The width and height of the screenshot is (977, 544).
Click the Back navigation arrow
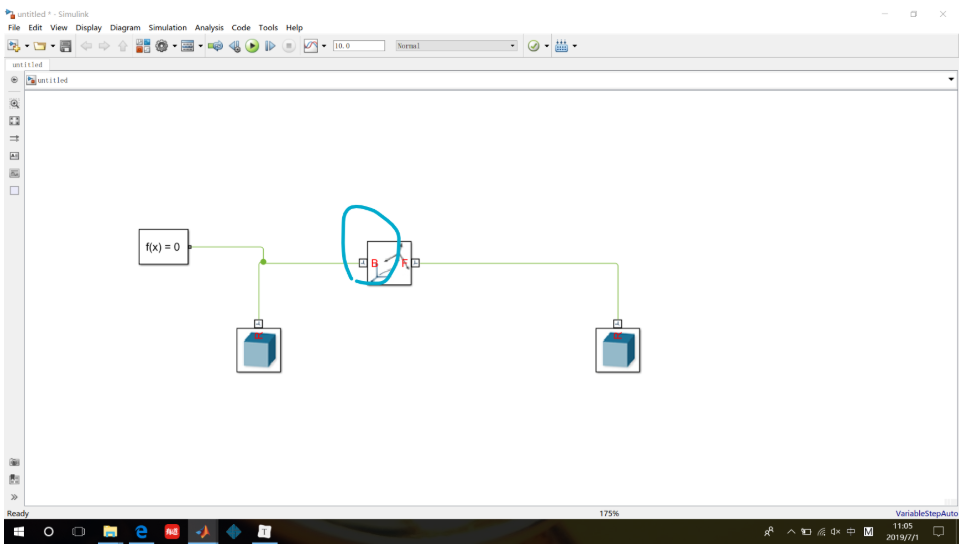86,45
